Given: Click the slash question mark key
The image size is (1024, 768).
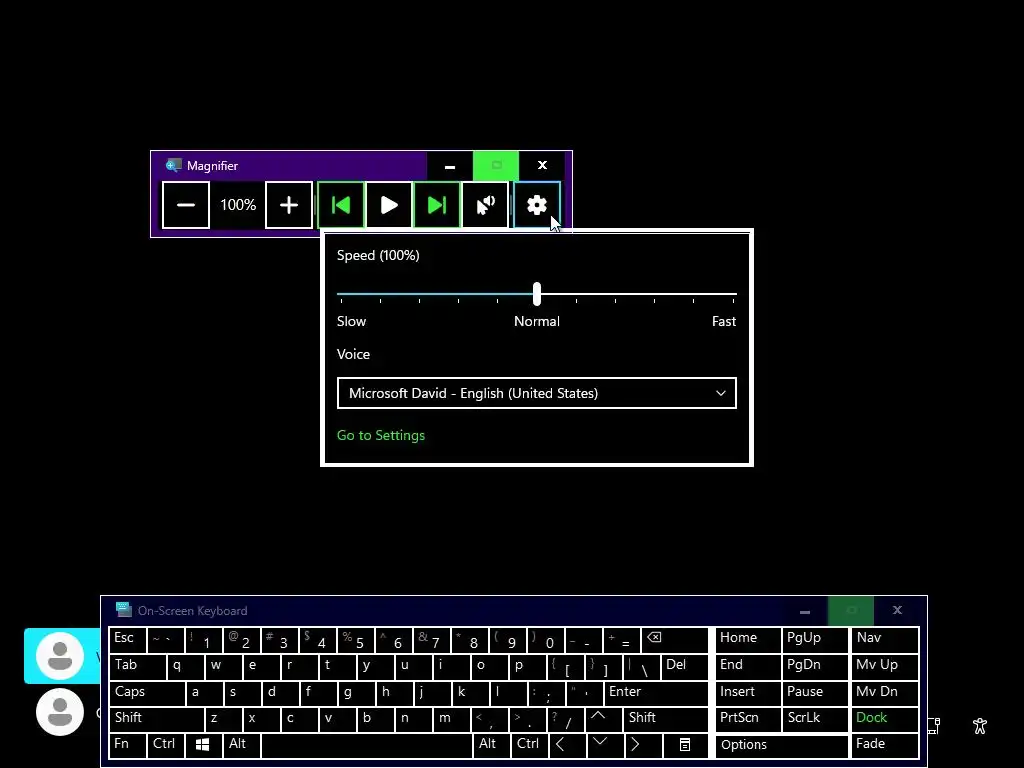Looking at the screenshot, I should coord(566,719).
